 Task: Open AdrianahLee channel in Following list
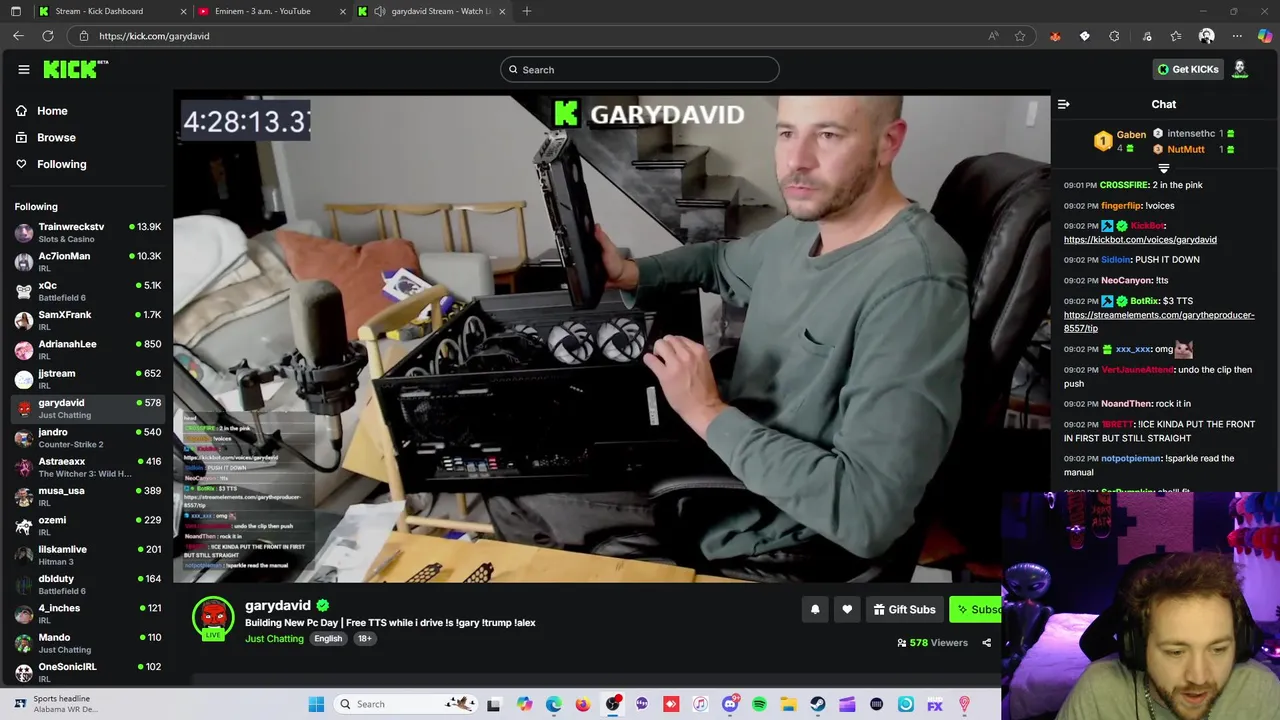[x=88, y=350]
